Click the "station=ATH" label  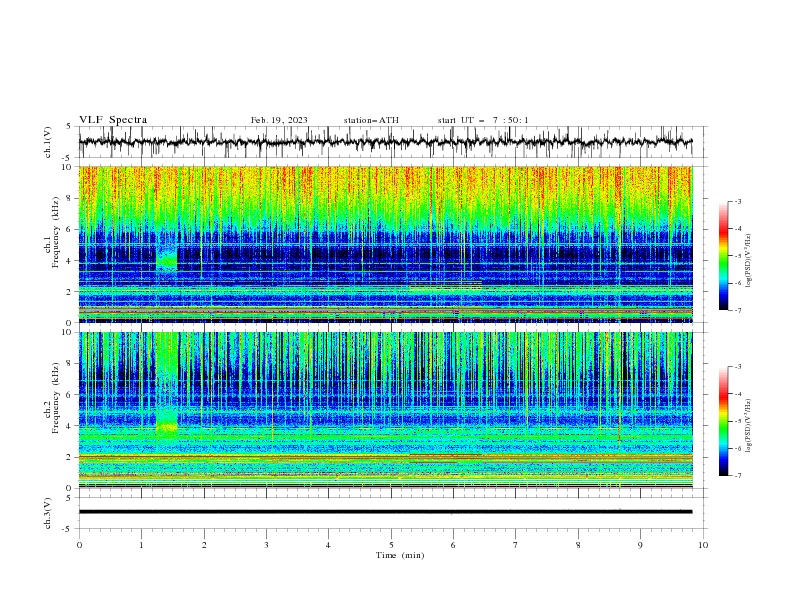pyautogui.click(x=371, y=120)
